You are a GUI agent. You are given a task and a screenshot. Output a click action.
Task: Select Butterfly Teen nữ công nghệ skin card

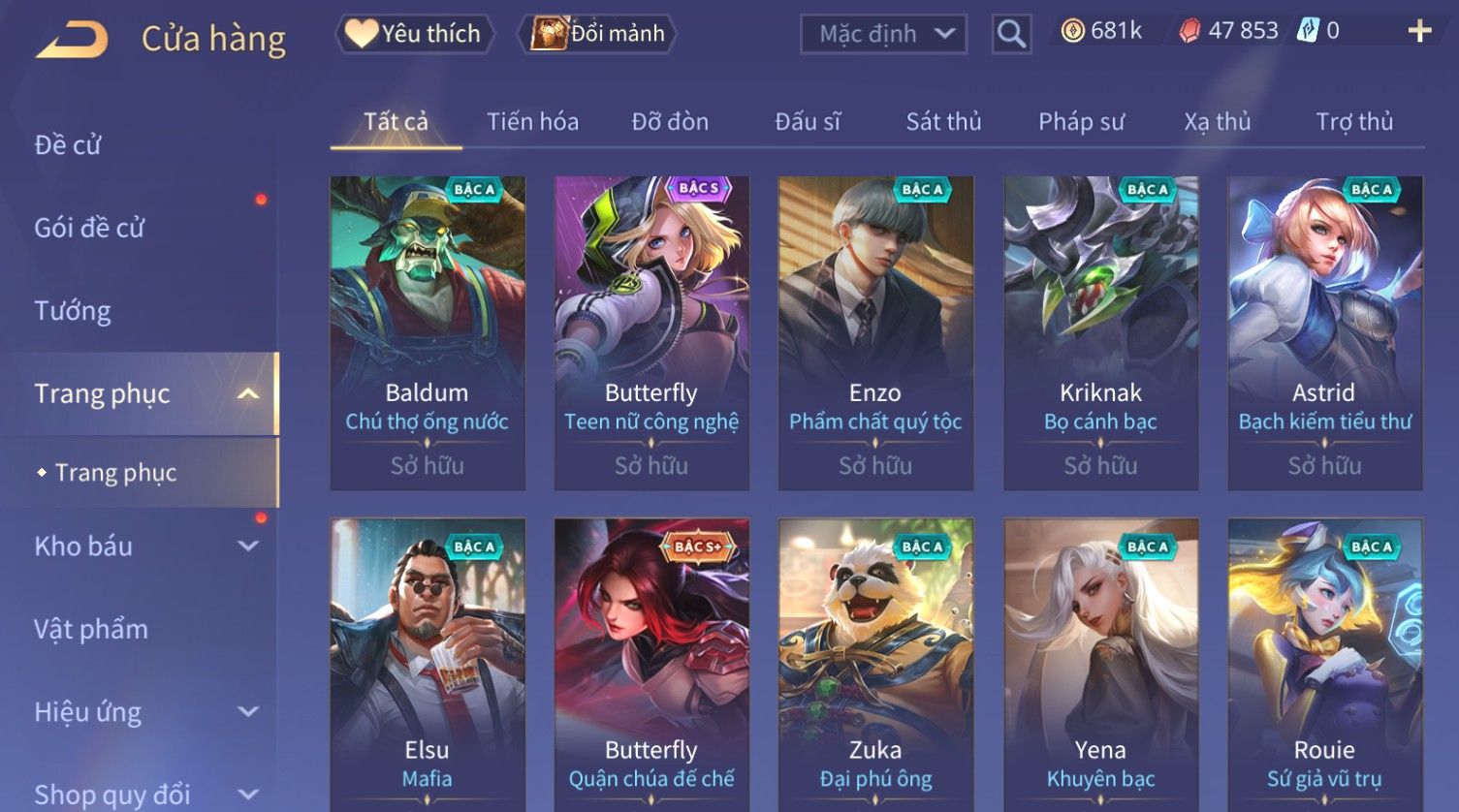(x=651, y=332)
